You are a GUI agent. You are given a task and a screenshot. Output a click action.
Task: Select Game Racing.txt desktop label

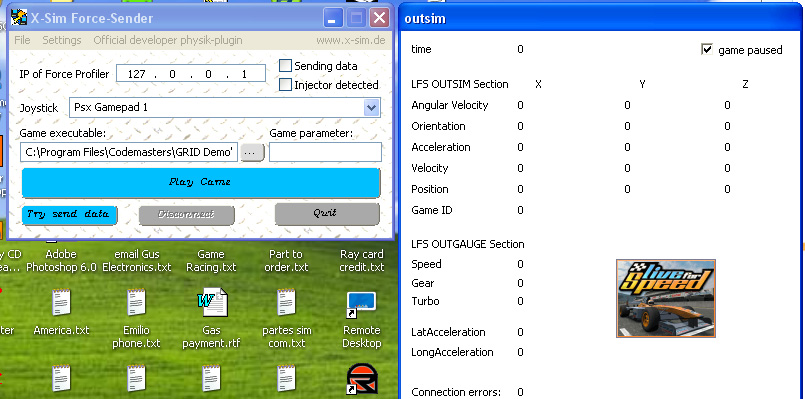pyautogui.click(x=211, y=261)
